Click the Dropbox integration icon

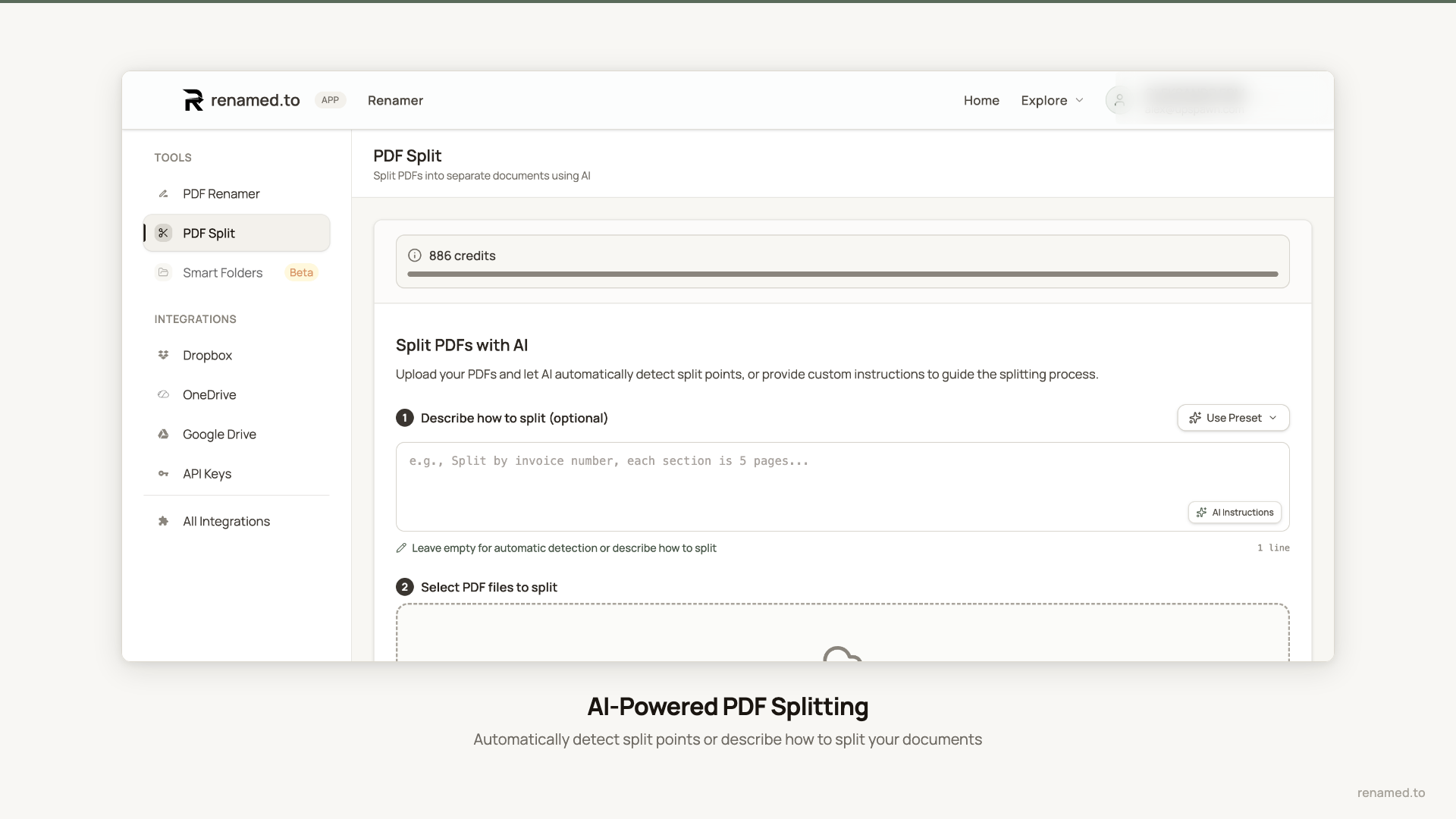click(x=163, y=355)
